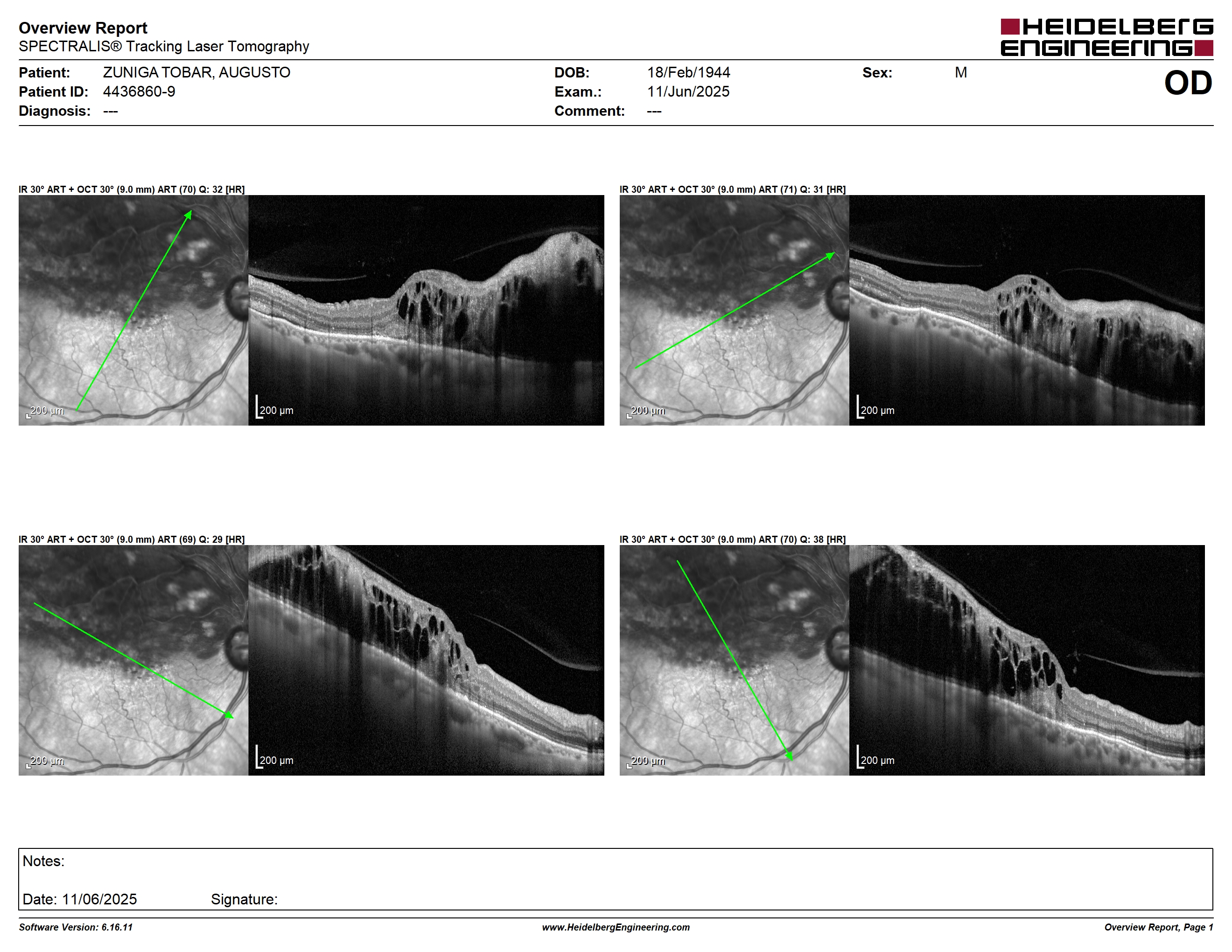Click the Heidelberg Engineering logo
Image resolution: width=1232 pixels, height=952 pixels.
[1106, 37]
